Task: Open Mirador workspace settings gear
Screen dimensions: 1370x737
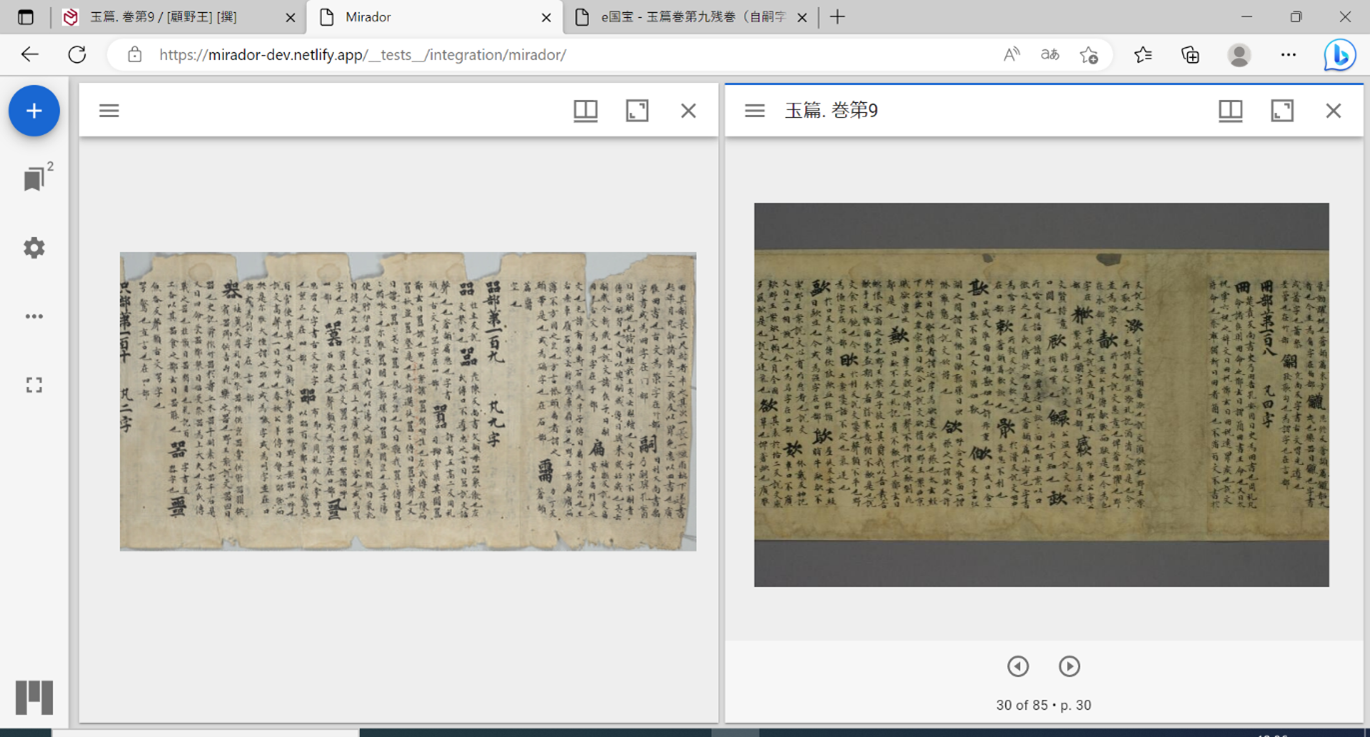Action: 34,248
